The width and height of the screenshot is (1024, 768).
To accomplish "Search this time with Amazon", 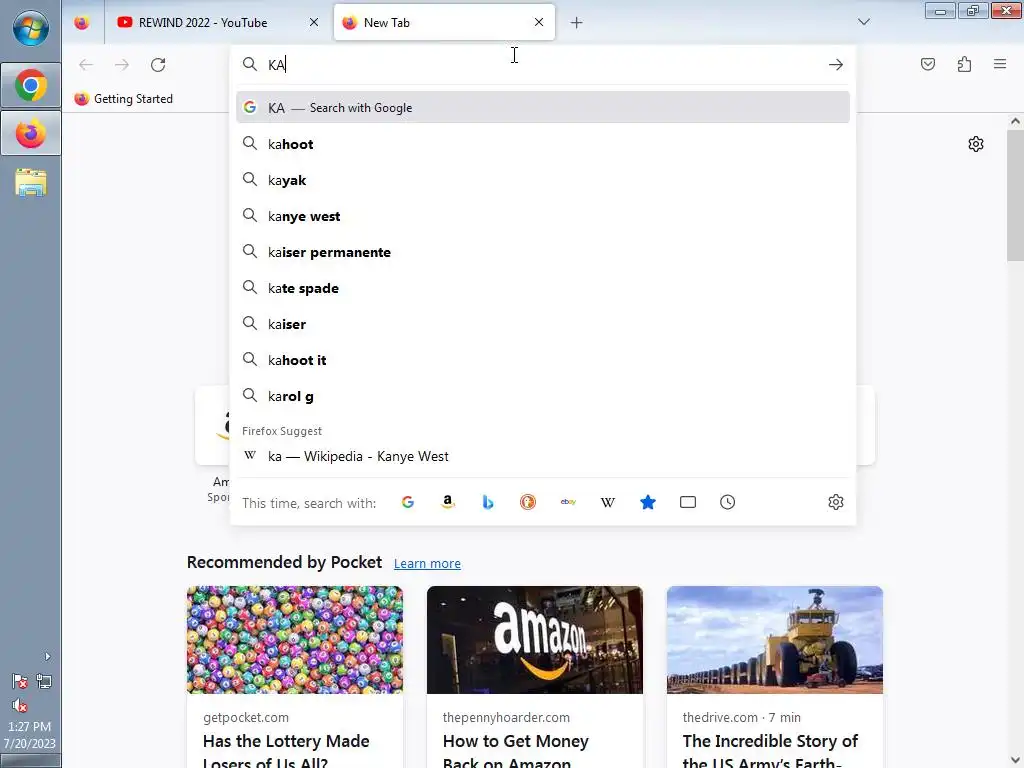I will pyautogui.click(x=447, y=502).
